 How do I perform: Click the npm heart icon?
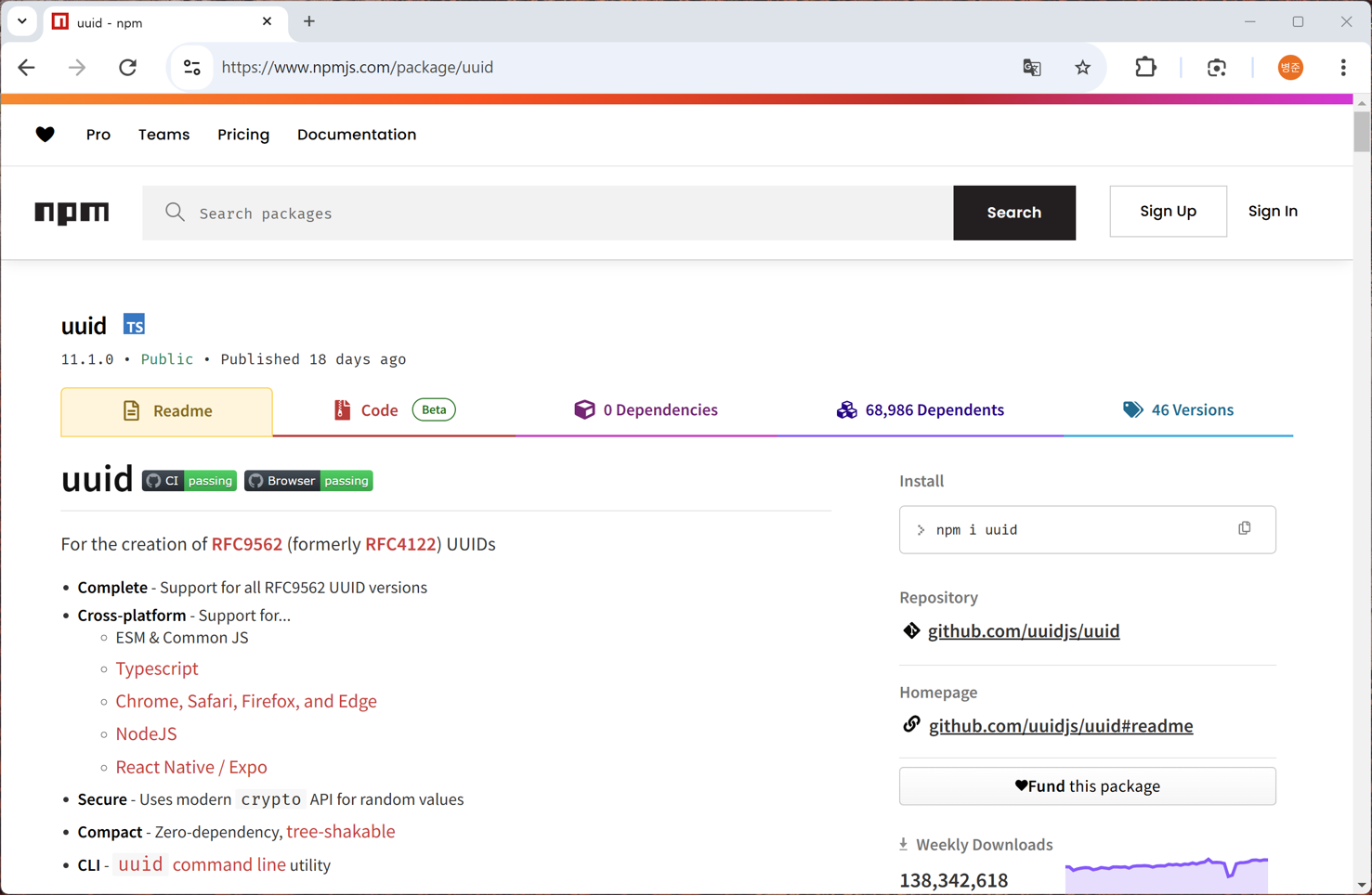click(x=45, y=135)
